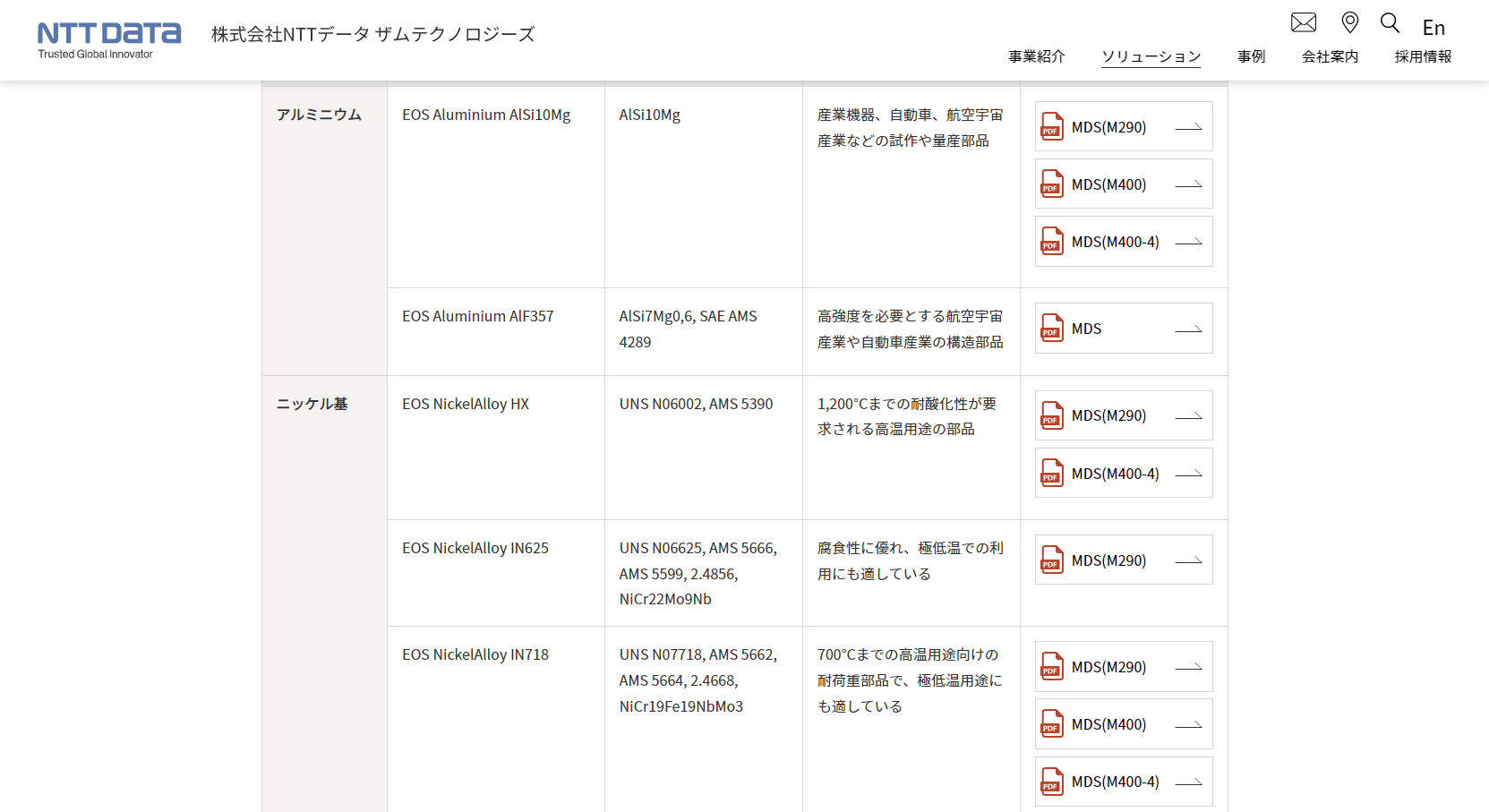Click arrow on AlSi10Mg MDS(M400) button
Image resolution: width=1489 pixels, height=812 pixels.
(1188, 185)
